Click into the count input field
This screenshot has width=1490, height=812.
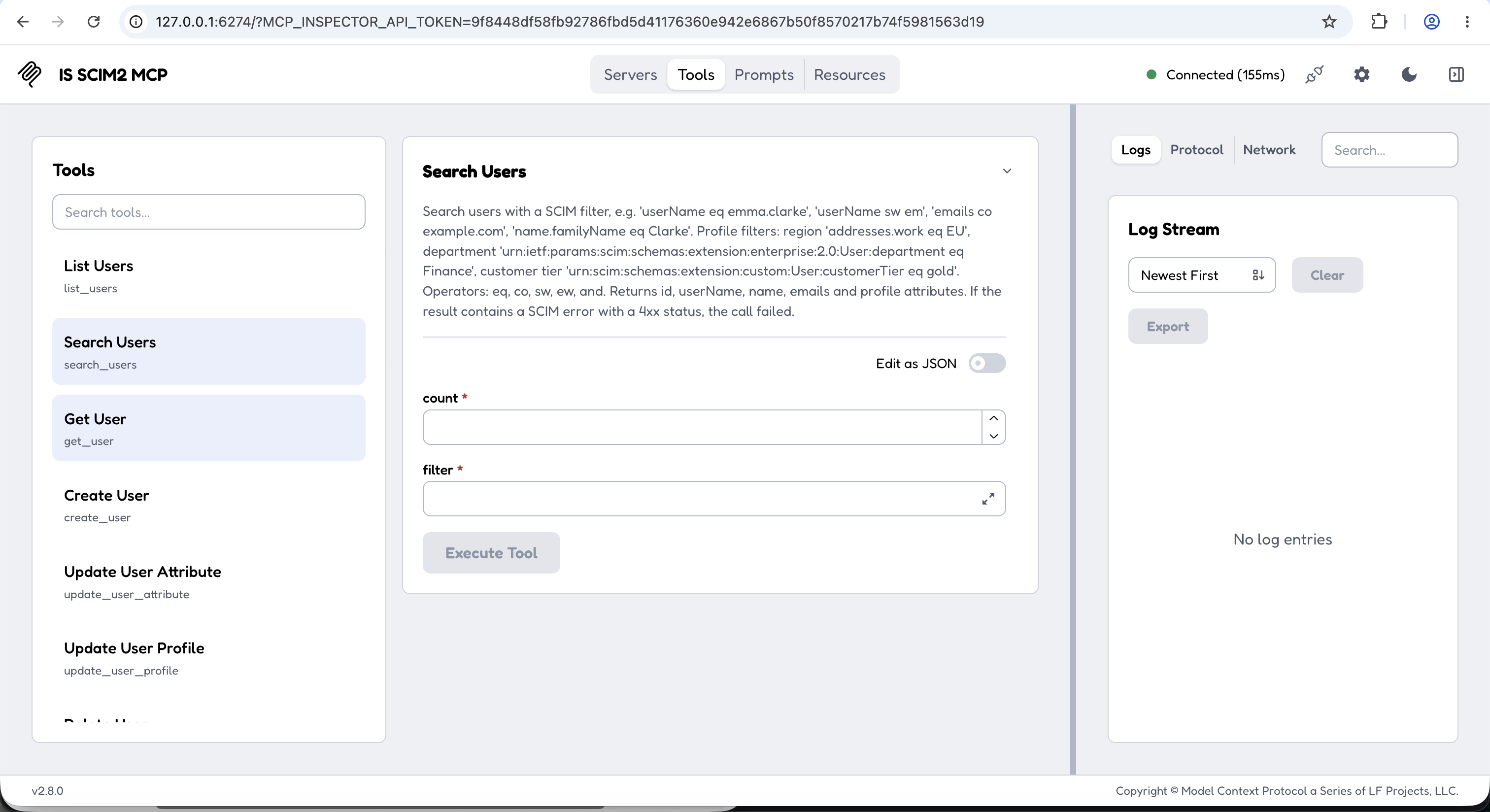pos(702,427)
